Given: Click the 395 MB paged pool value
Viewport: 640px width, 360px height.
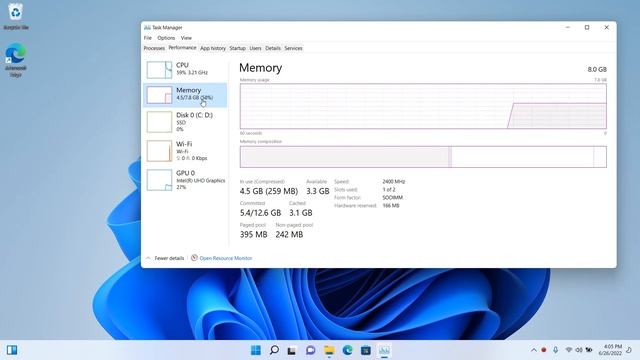Looking at the screenshot, I should 253,234.
